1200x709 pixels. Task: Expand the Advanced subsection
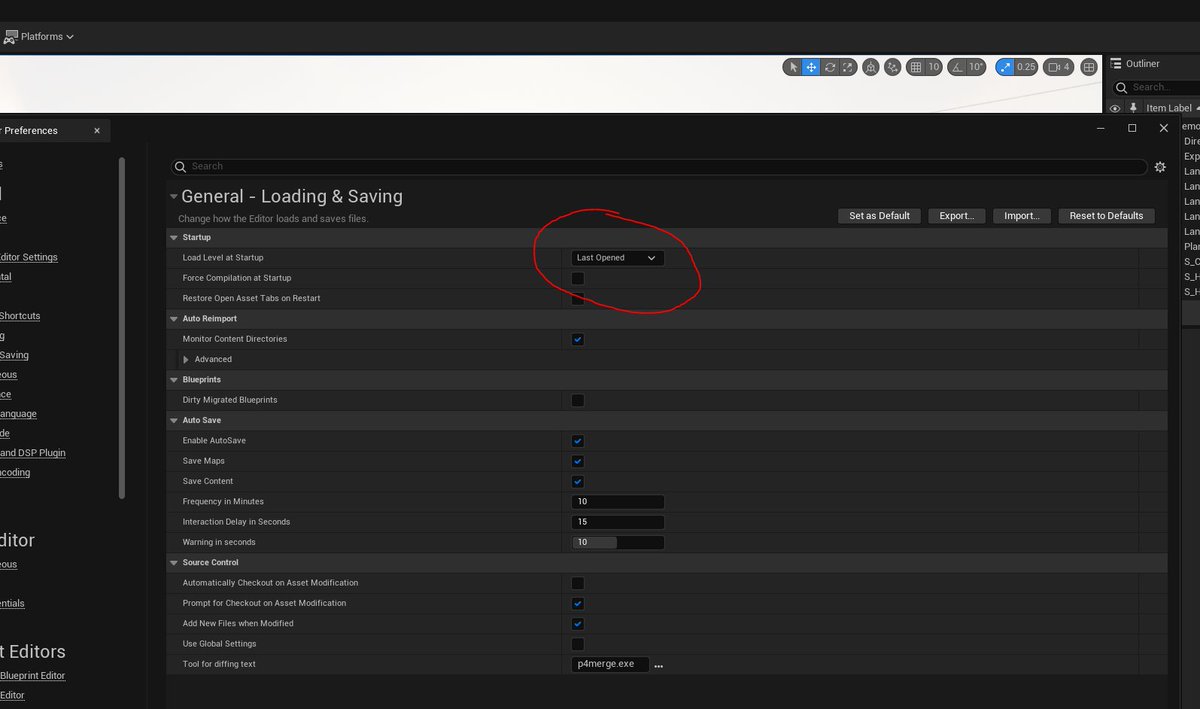coord(186,359)
